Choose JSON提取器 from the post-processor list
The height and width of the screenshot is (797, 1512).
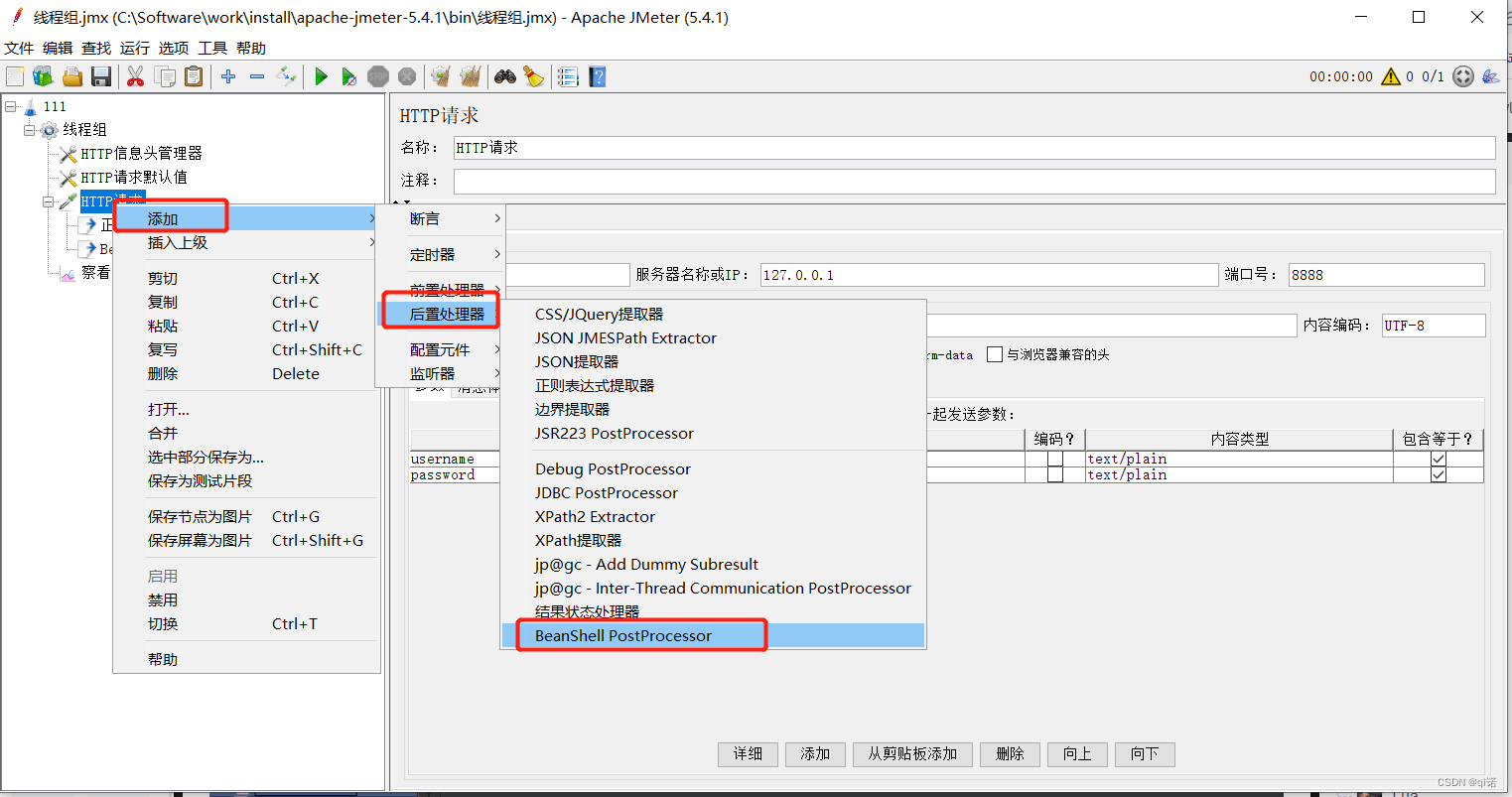[714, 361]
